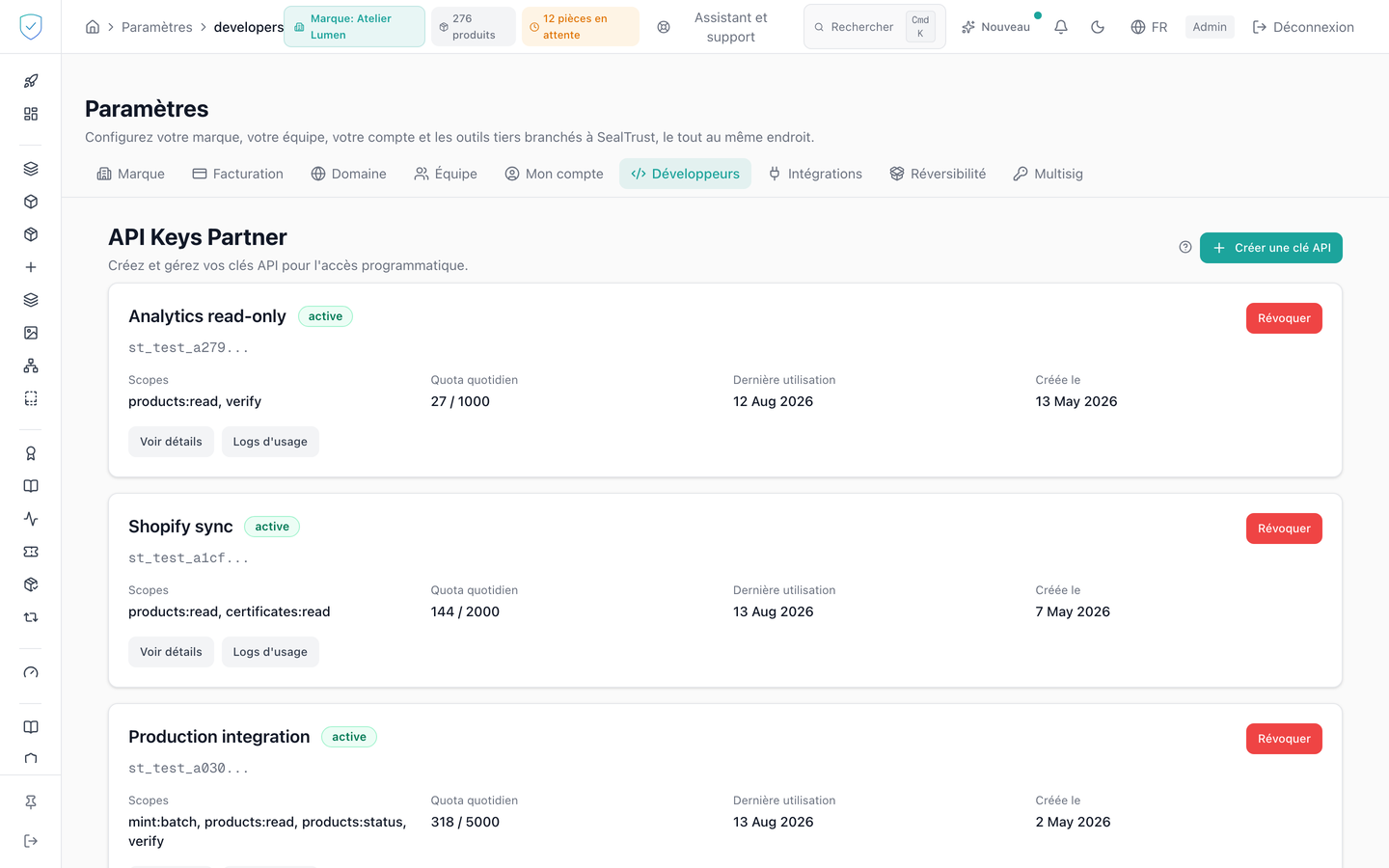
Task: Switch to the Réversibilité tab
Action: (x=938, y=174)
